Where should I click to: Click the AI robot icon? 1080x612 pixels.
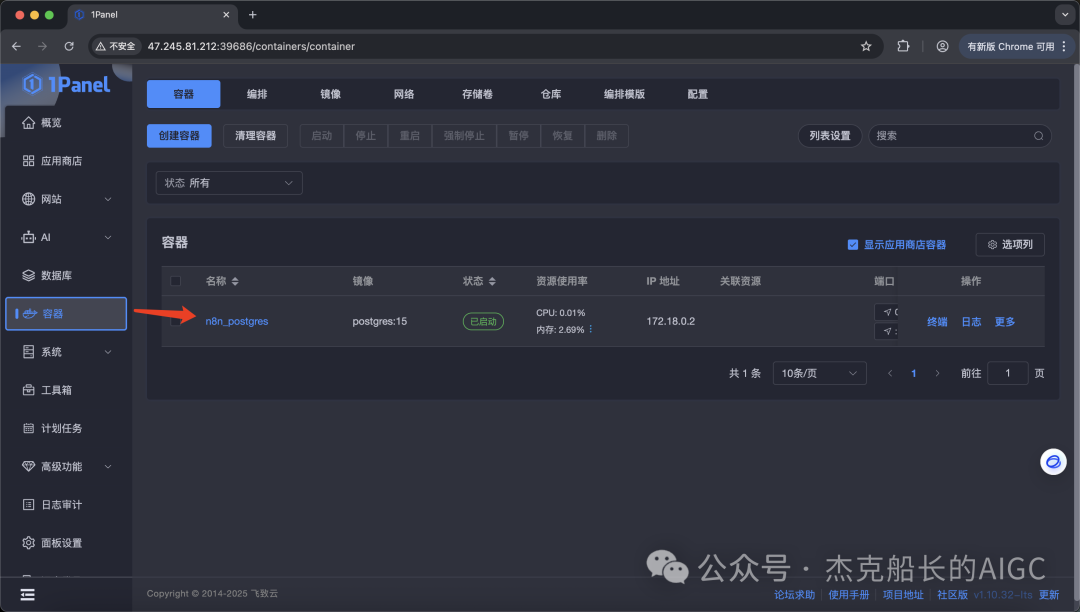(28, 238)
